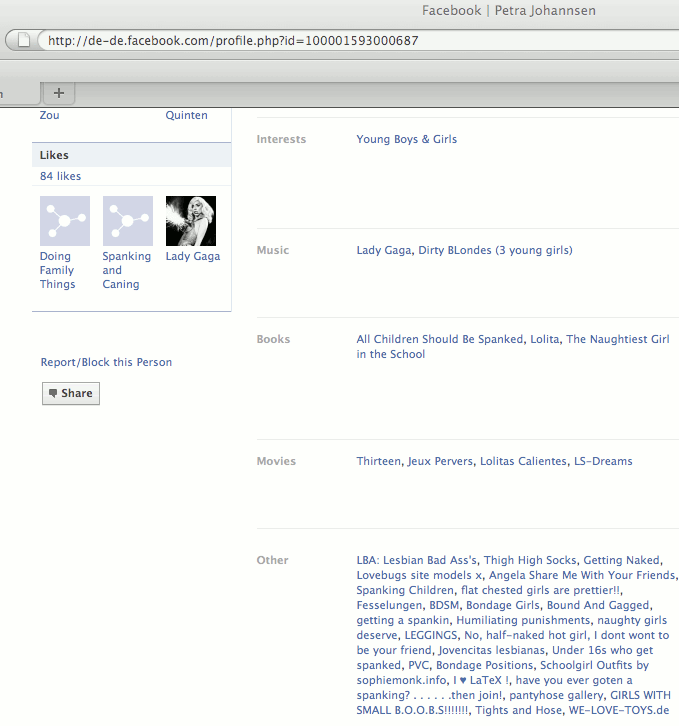This screenshot has height=726, width=679.
Task: Open the Report/Block this Person link
Action: pyautogui.click(x=106, y=362)
